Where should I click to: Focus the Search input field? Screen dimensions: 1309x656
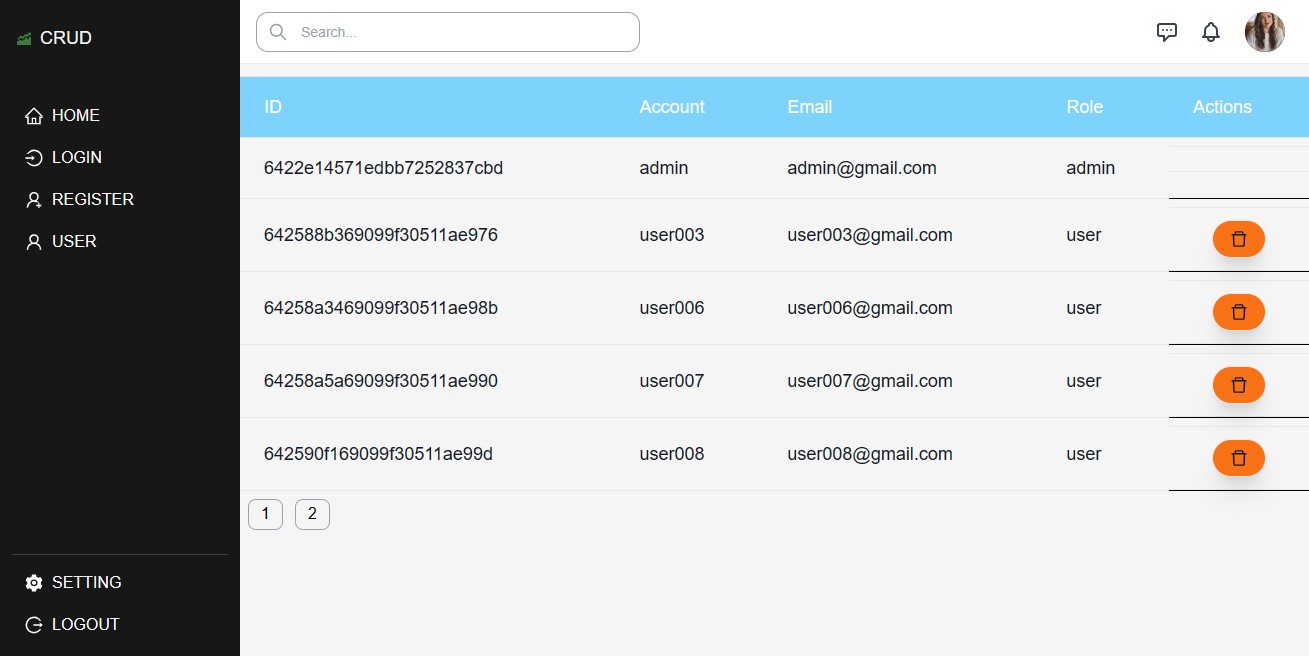(448, 32)
